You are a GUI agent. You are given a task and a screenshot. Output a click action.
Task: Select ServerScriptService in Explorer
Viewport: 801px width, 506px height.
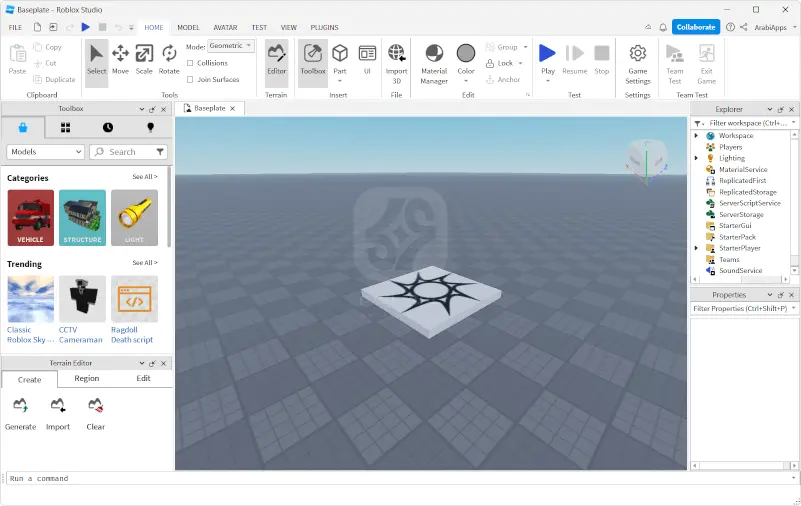point(749,203)
